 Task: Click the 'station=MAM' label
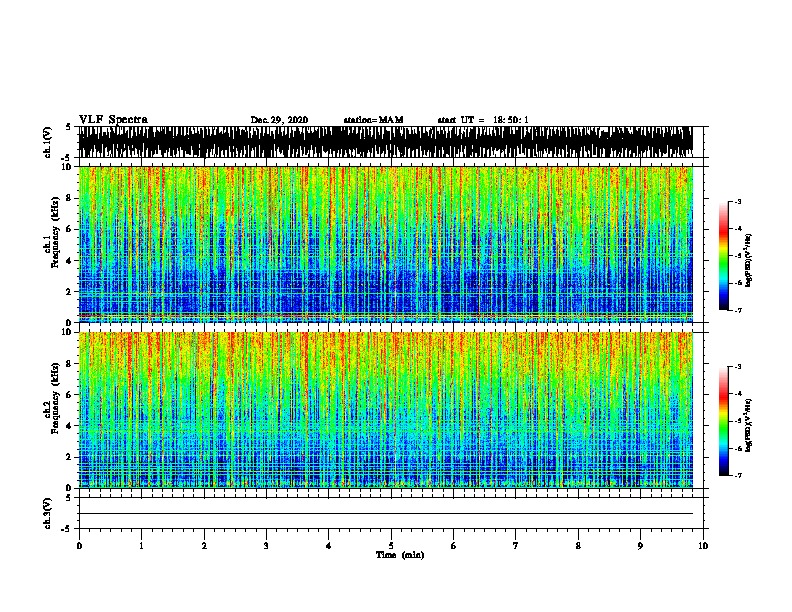[373, 120]
